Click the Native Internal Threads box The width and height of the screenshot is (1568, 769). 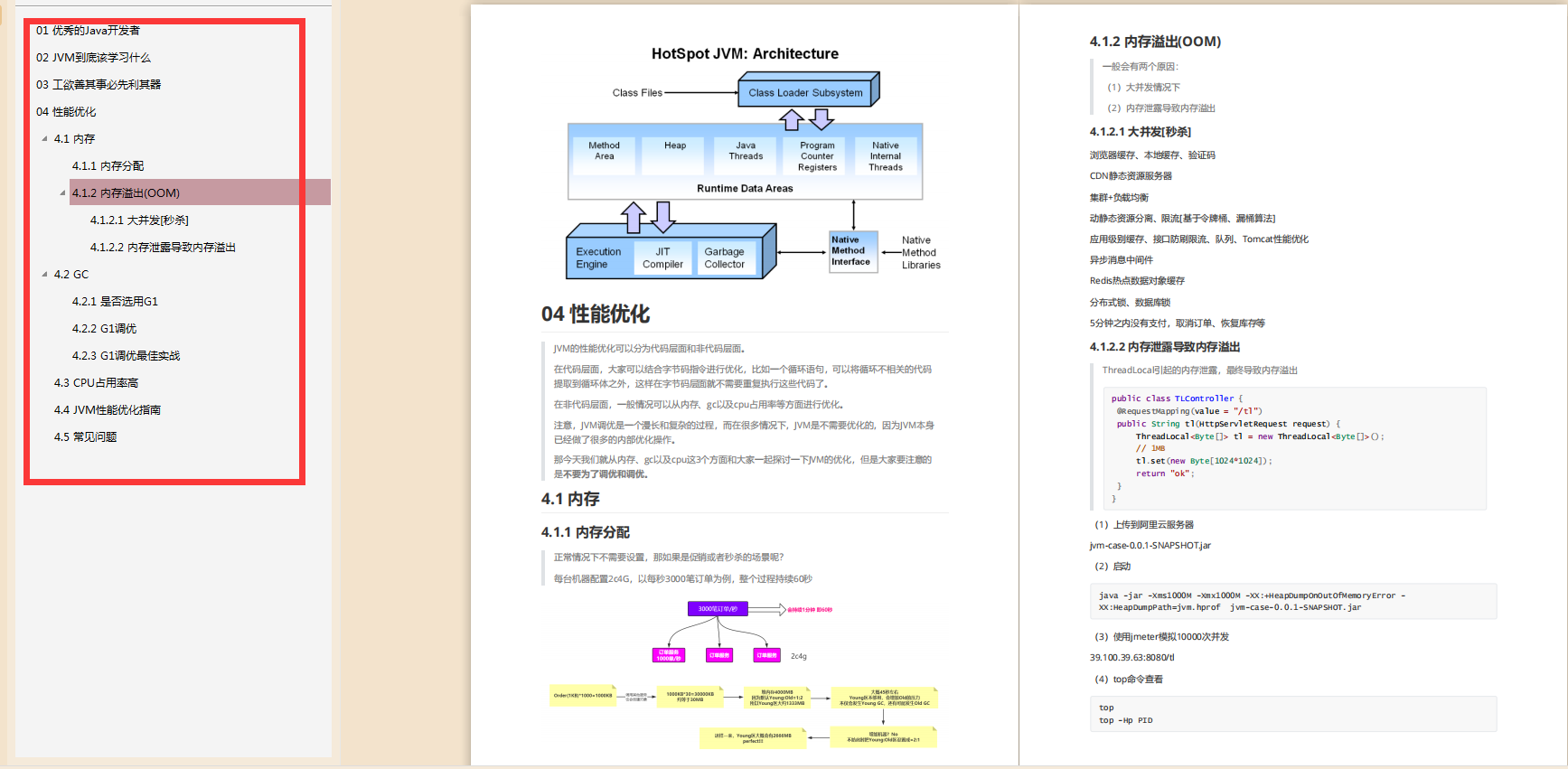point(886,155)
